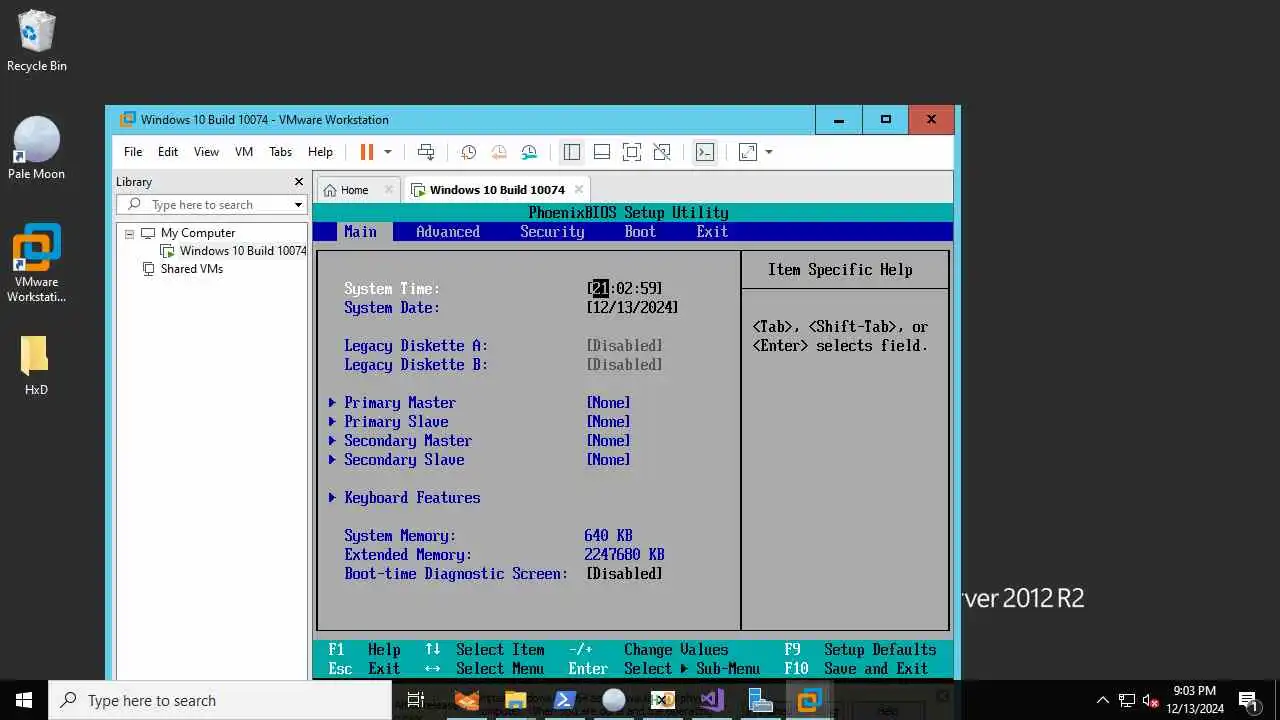Open the Snapshot Manager icon

click(x=529, y=152)
